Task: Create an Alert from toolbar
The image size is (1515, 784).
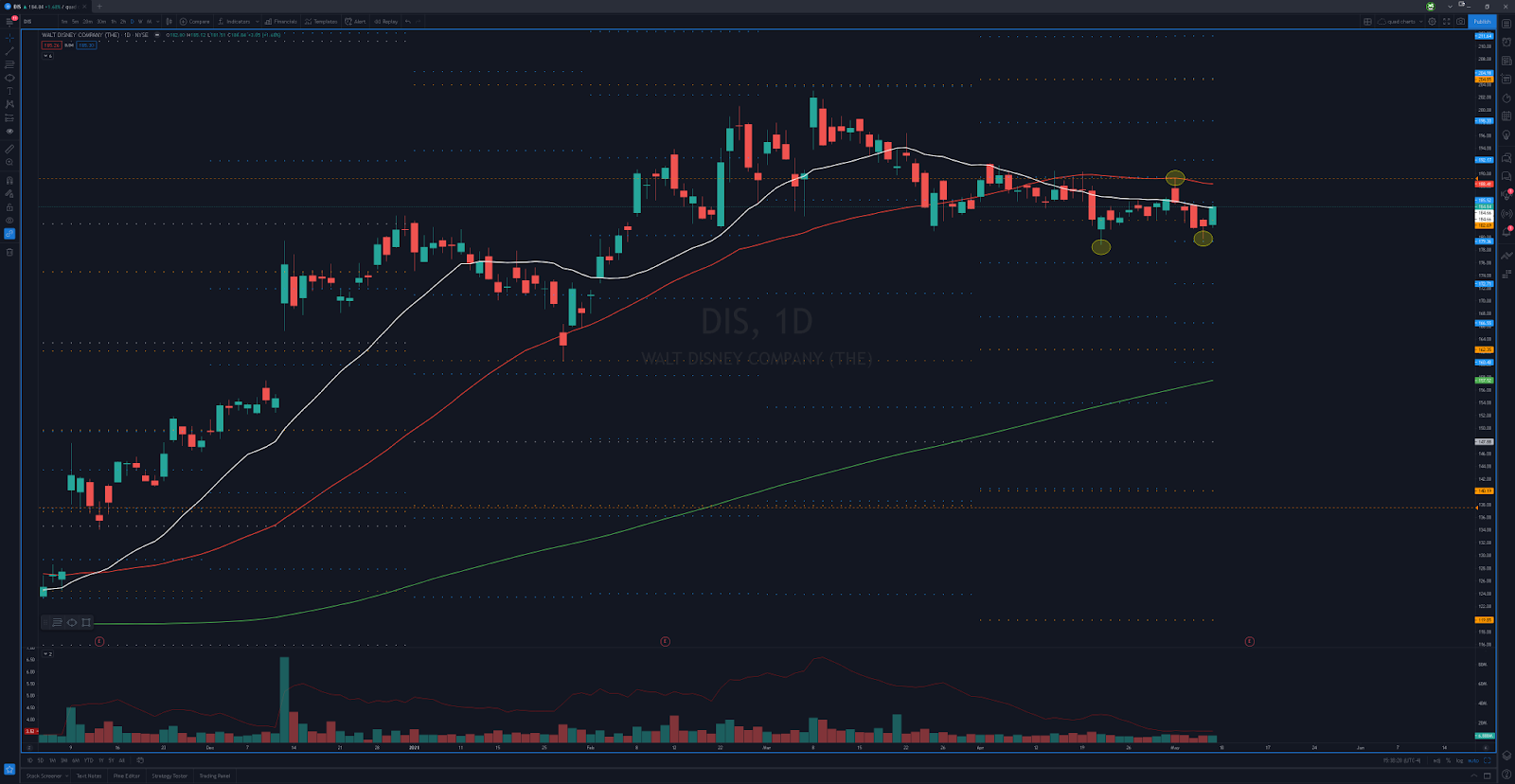Action: pos(355,21)
